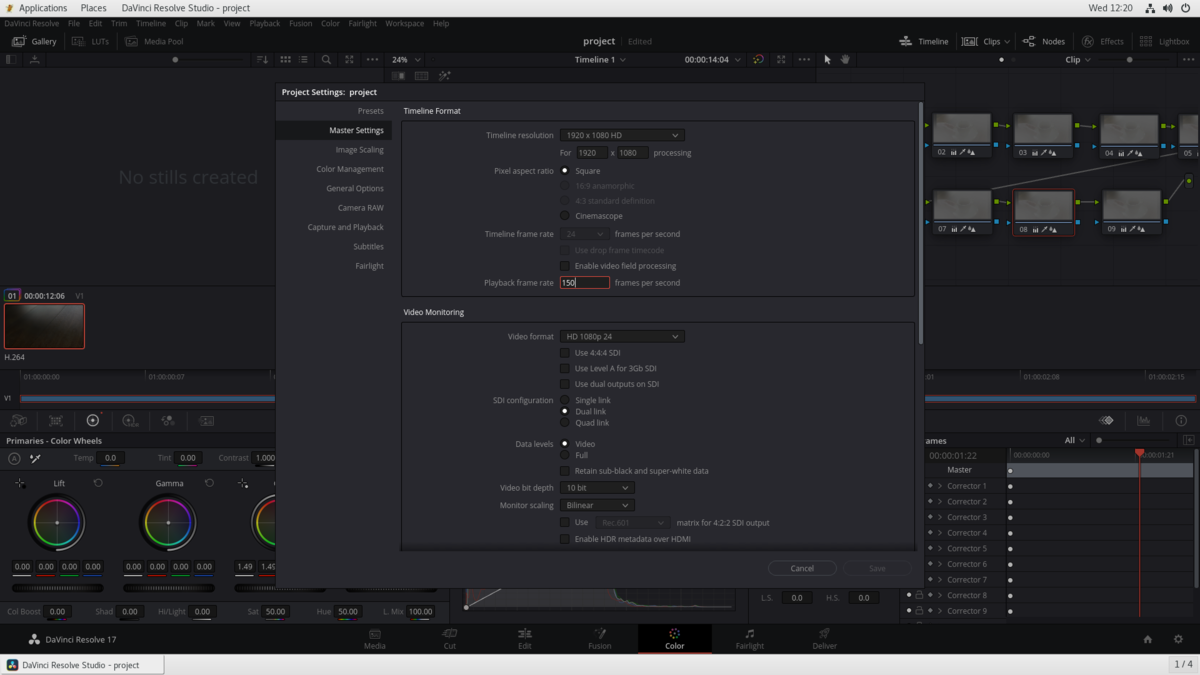Check Use 4:4:4 SDI
The width and height of the screenshot is (1200, 675).
pos(565,353)
